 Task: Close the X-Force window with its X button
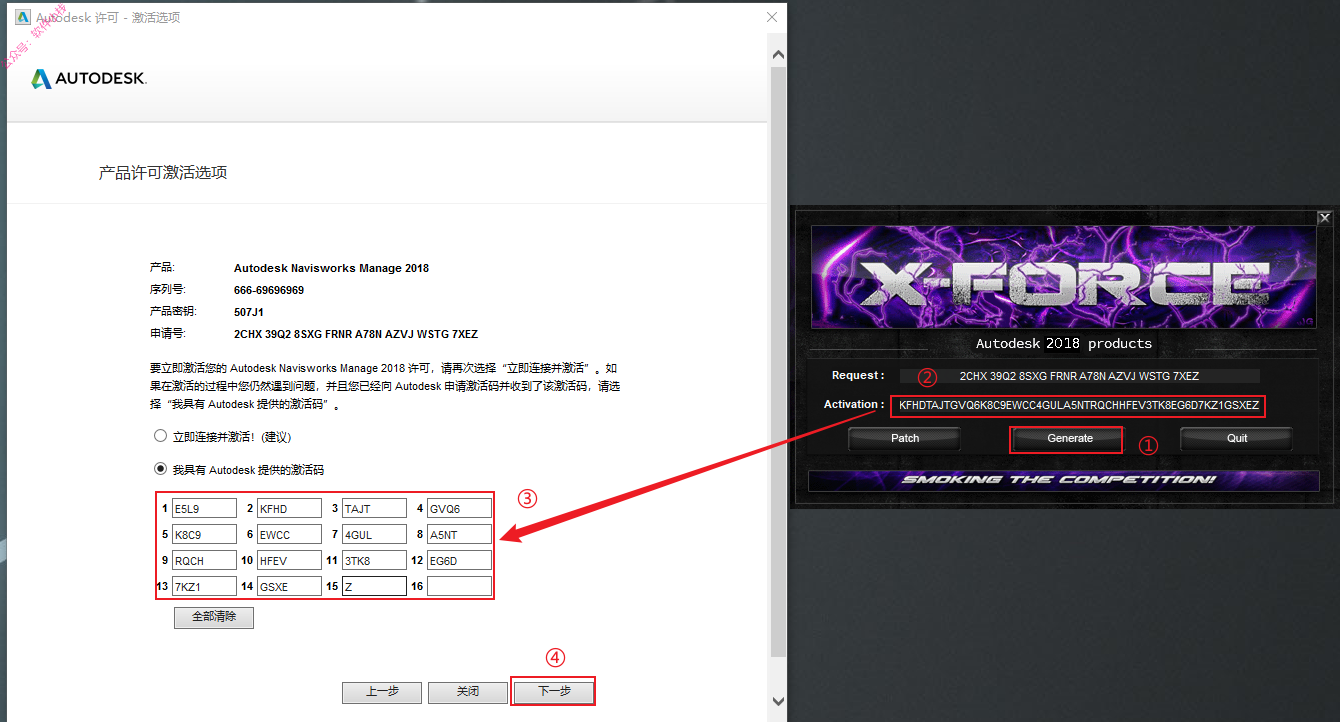(1324, 217)
